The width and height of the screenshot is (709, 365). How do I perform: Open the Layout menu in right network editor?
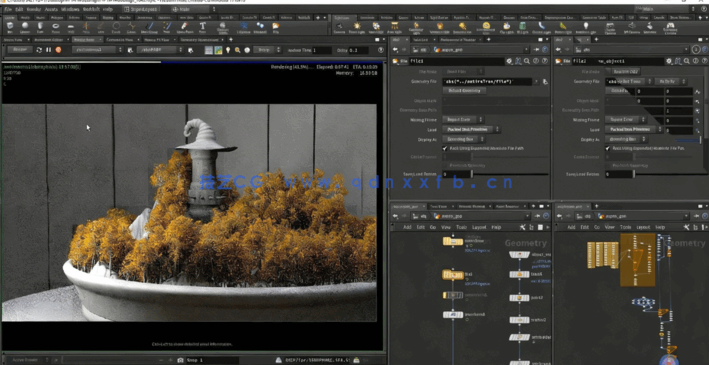tap(643, 227)
